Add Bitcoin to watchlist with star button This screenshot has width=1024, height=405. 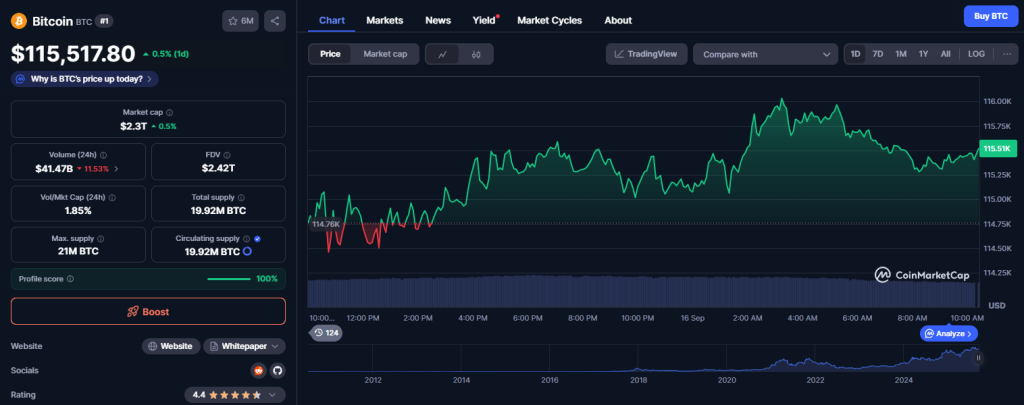[x=241, y=20]
